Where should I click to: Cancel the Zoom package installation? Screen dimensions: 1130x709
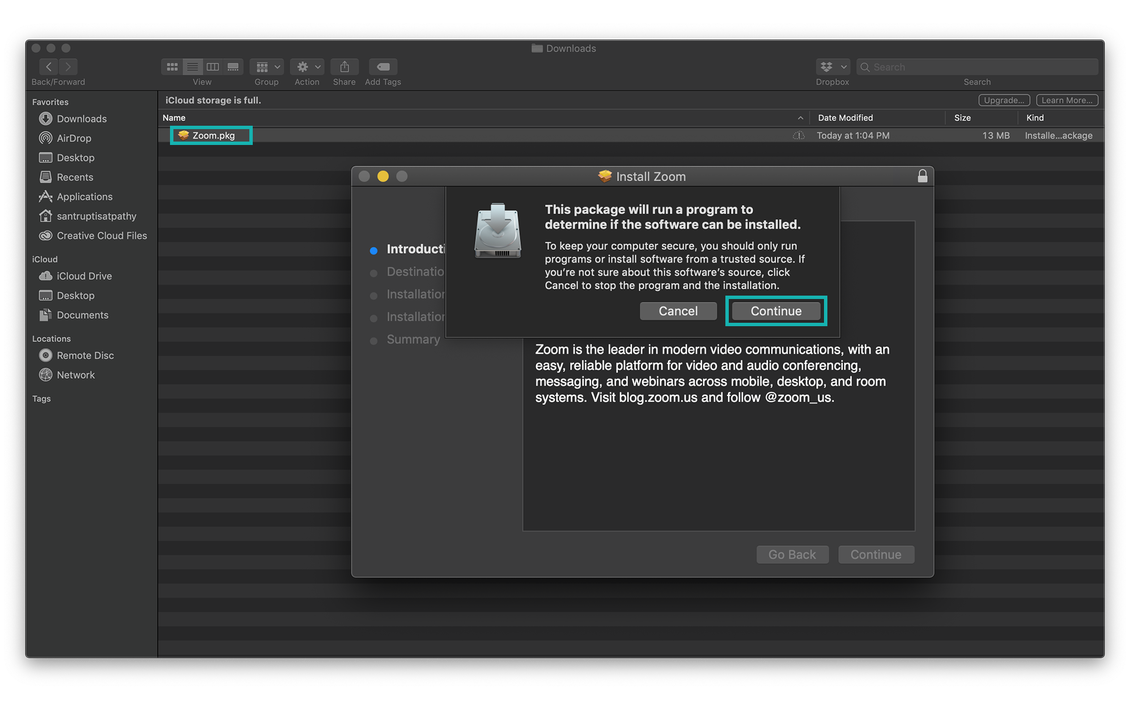click(x=678, y=311)
